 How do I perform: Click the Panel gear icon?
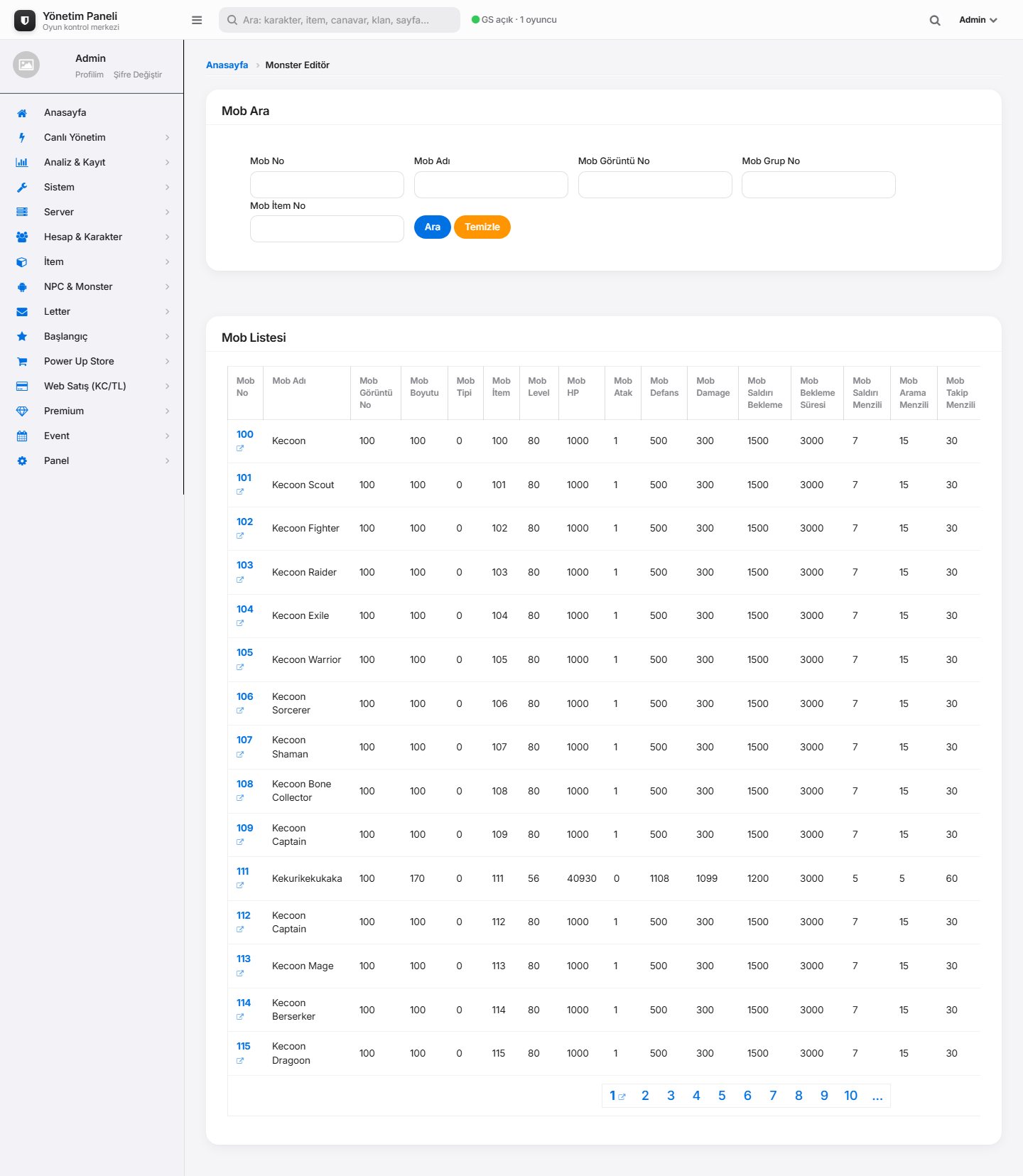tap(22, 461)
